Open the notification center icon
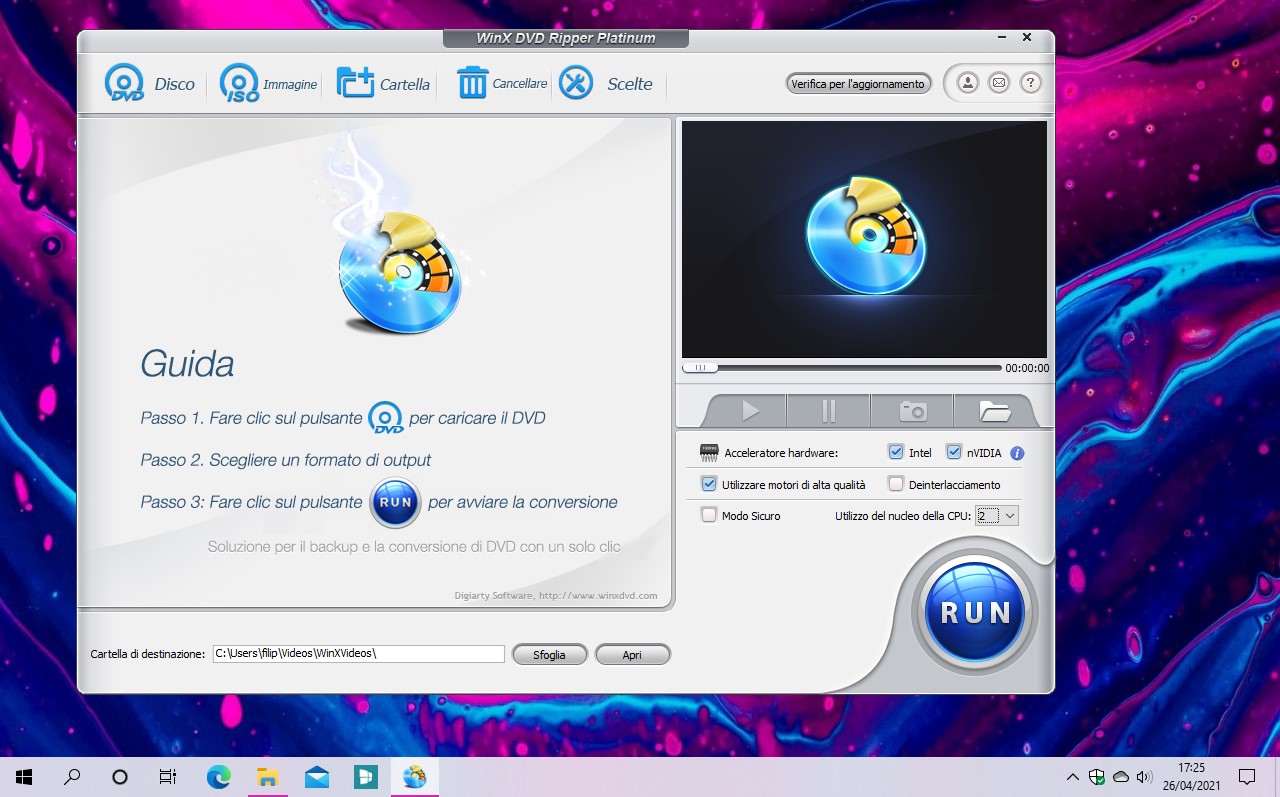Image resolution: width=1280 pixels, height=797 pixels. tap(1247, 776)
